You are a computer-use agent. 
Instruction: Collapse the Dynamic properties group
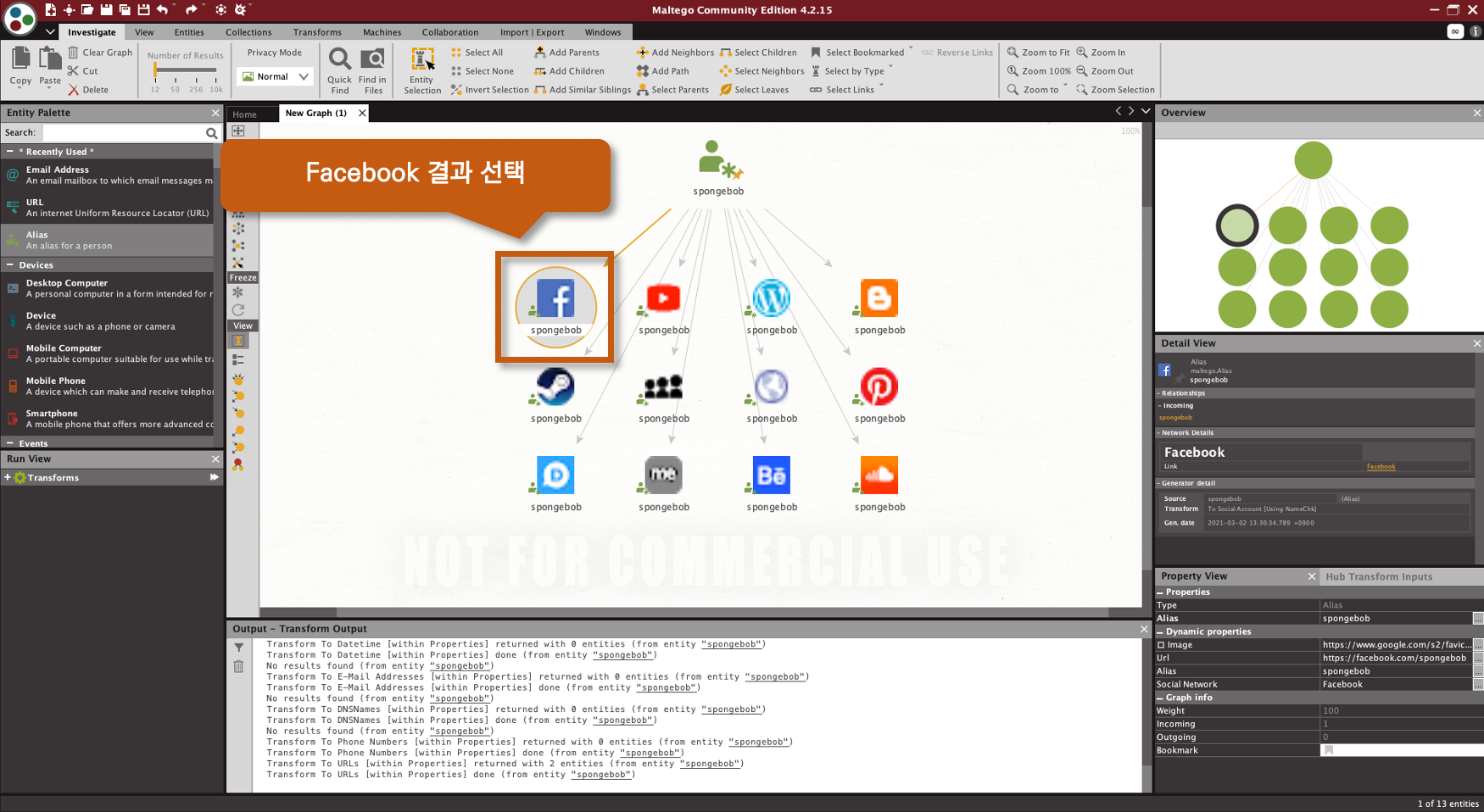tap(1161, 631)
